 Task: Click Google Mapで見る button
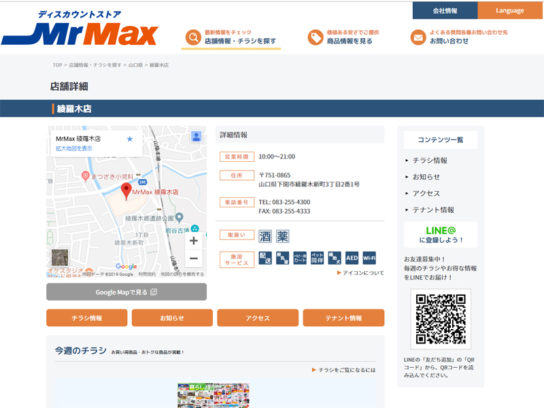[x=127, y=292]
